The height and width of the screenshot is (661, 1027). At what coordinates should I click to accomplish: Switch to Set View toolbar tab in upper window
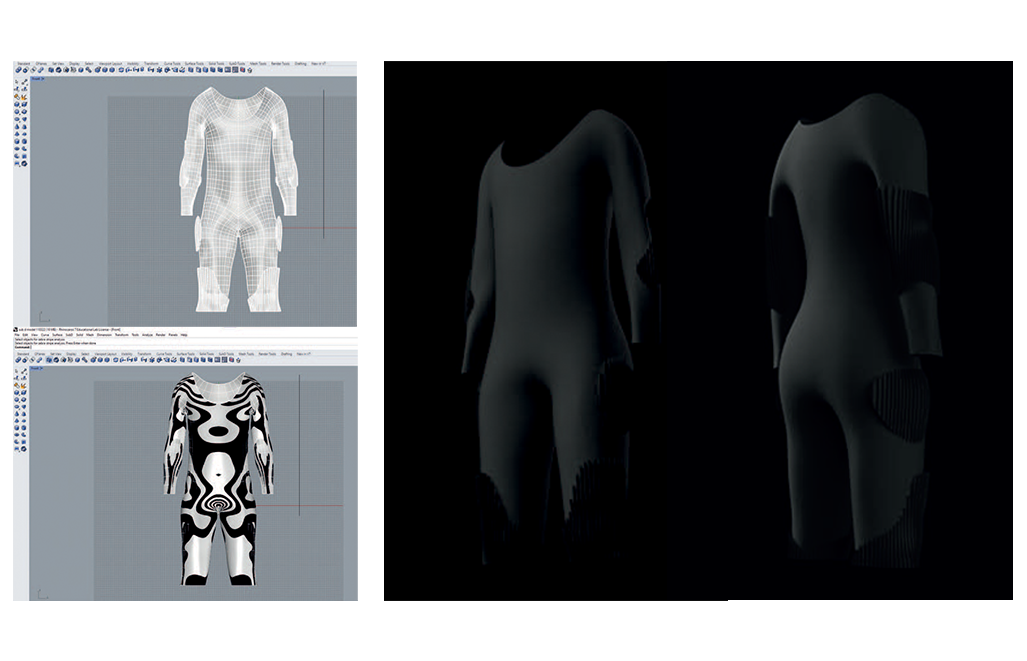[x=58, y=64]
